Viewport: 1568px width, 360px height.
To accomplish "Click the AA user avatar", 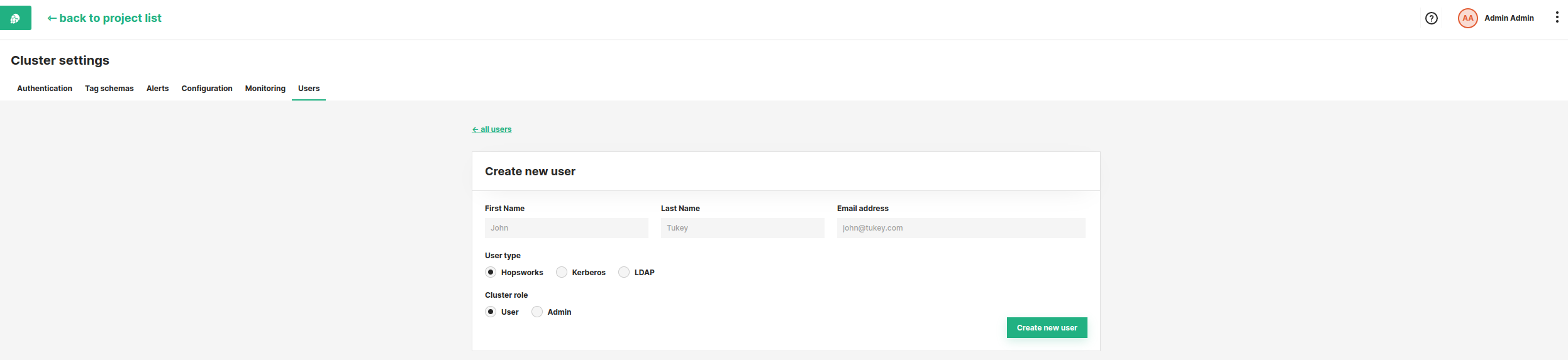I will 1467,18.
